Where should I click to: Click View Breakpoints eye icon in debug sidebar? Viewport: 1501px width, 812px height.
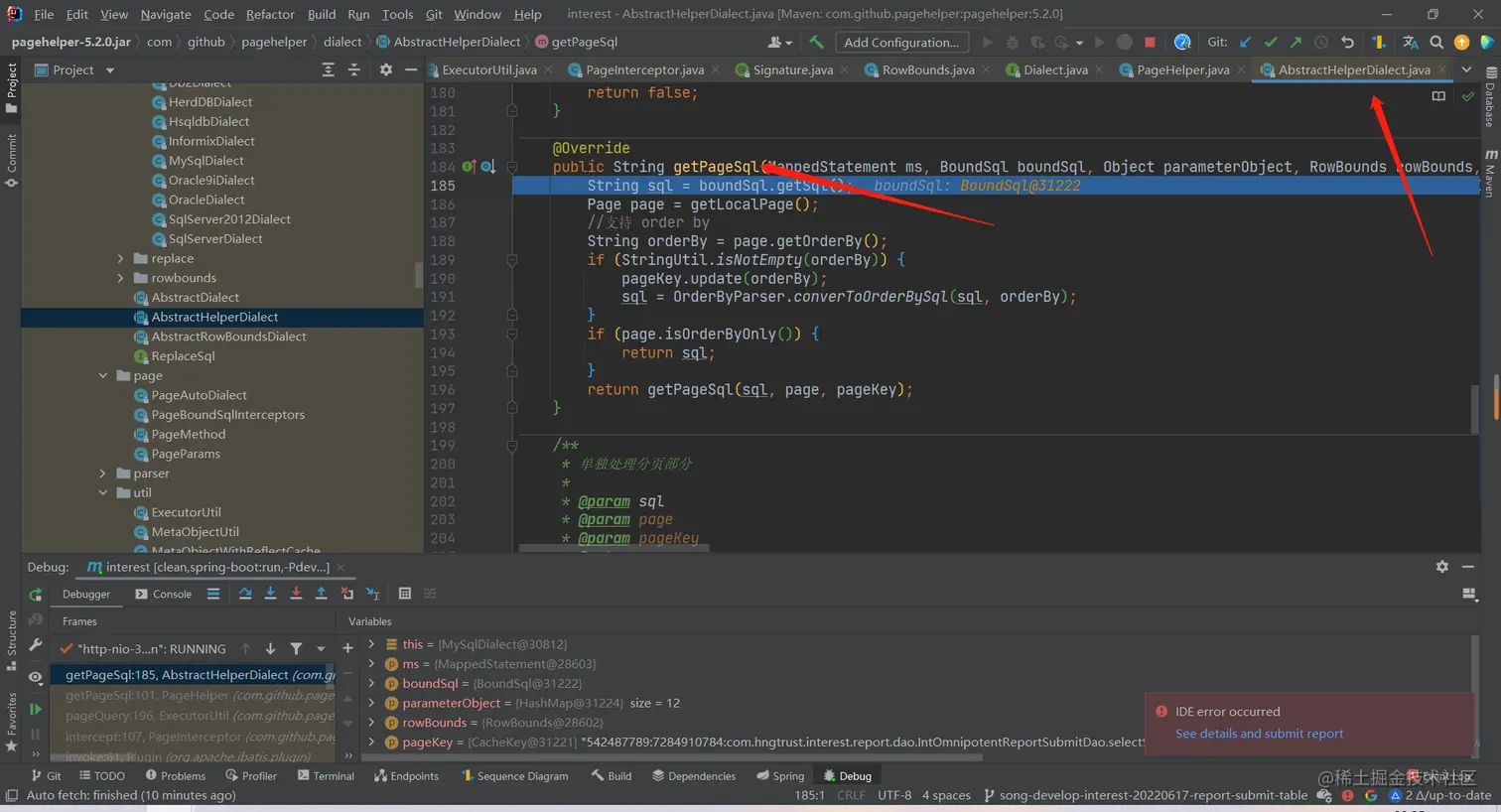pyautogui.click(x=36, y=676)
